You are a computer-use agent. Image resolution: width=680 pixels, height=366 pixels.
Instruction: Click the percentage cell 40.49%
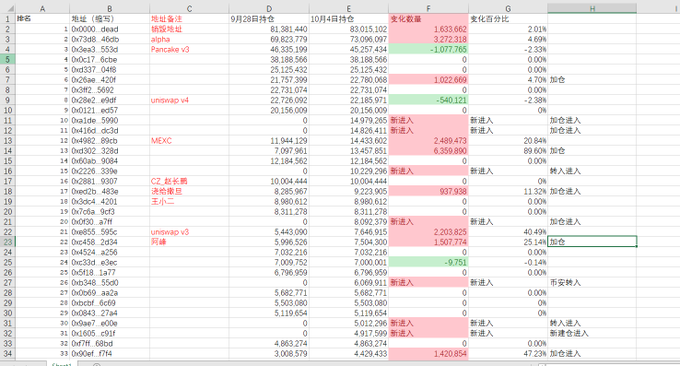tap(508, 232)
